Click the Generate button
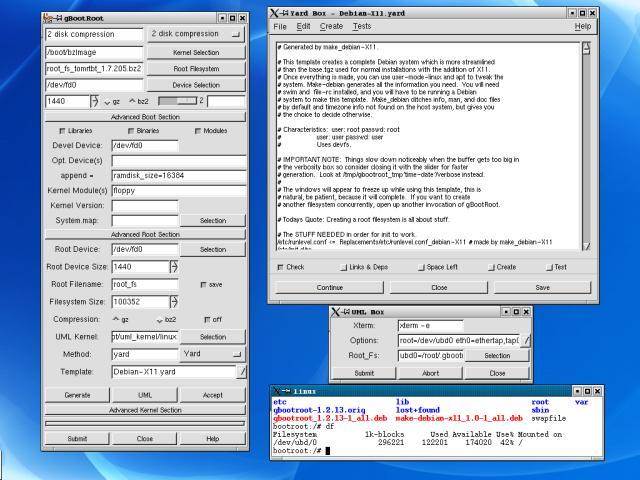 pos(77,395)
